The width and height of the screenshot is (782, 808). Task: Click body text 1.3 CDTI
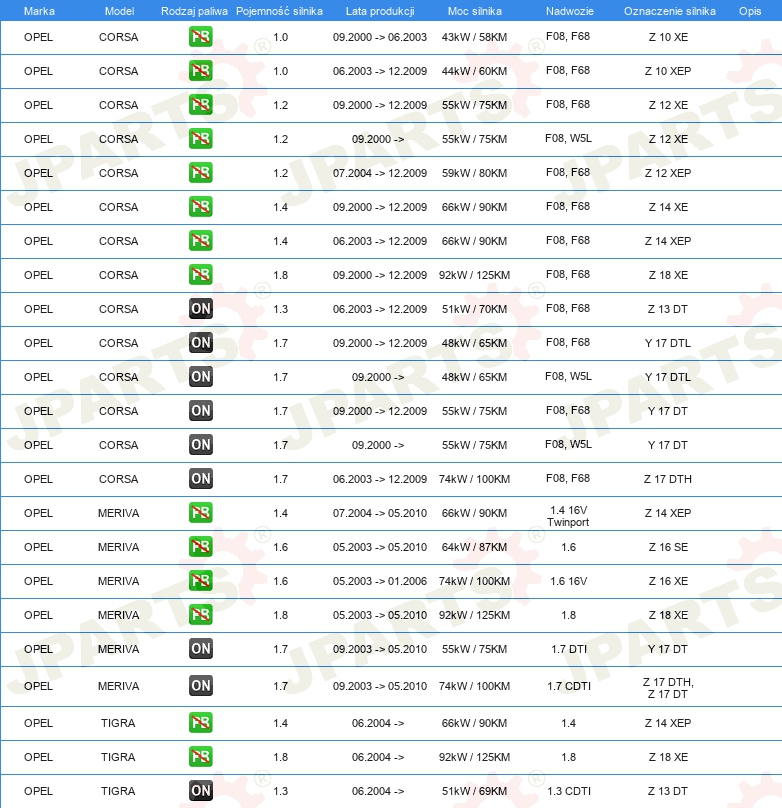pos(569,792)
